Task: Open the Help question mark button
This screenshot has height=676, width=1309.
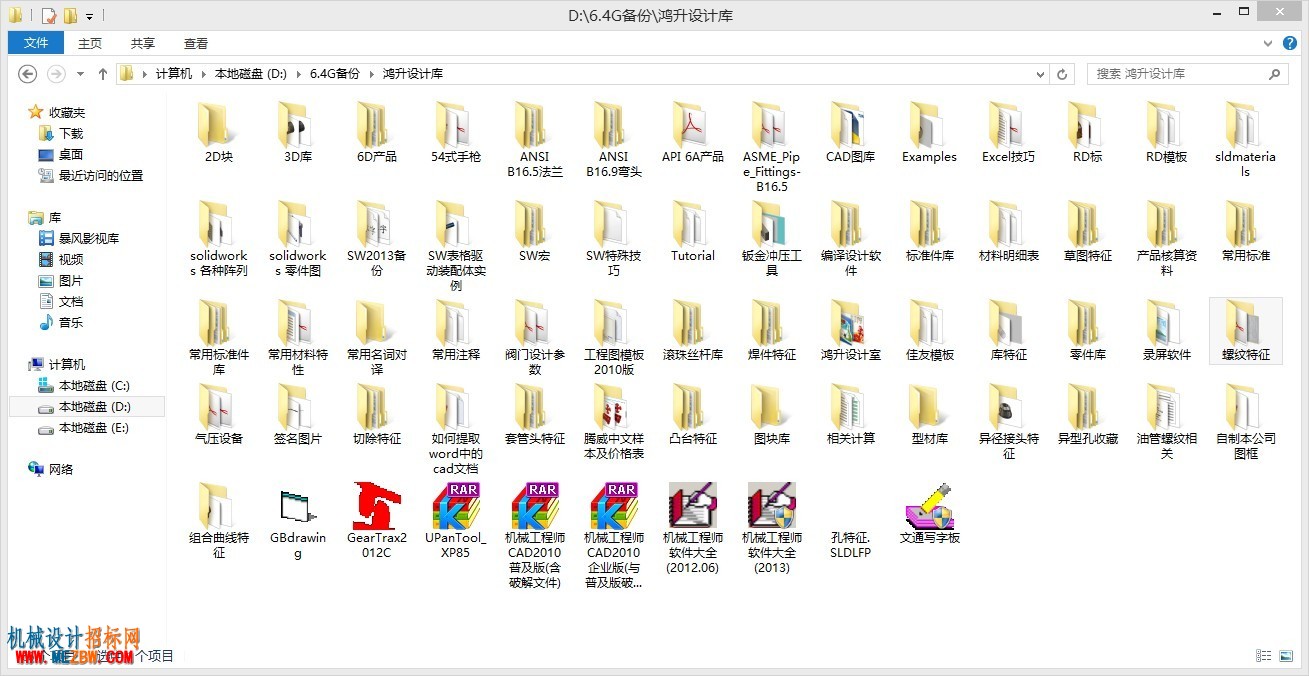Action: click(1291, 43)
